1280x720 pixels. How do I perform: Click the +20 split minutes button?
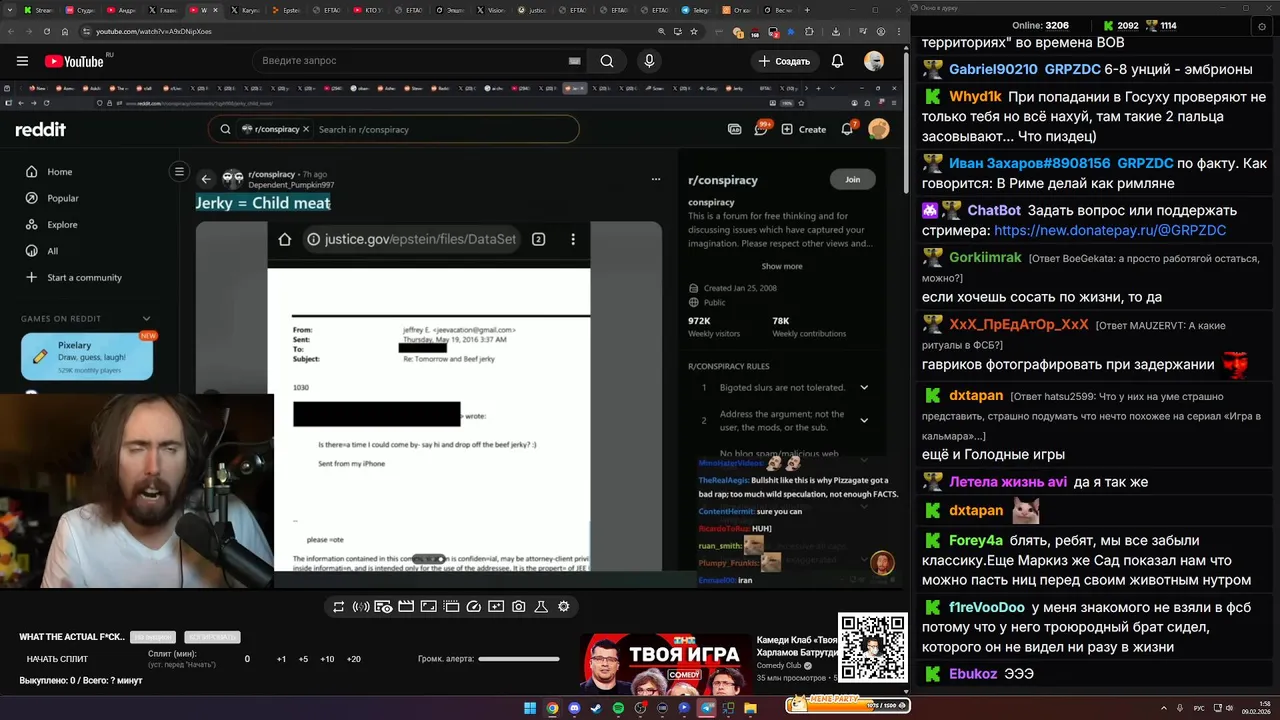tap(353, 659)
